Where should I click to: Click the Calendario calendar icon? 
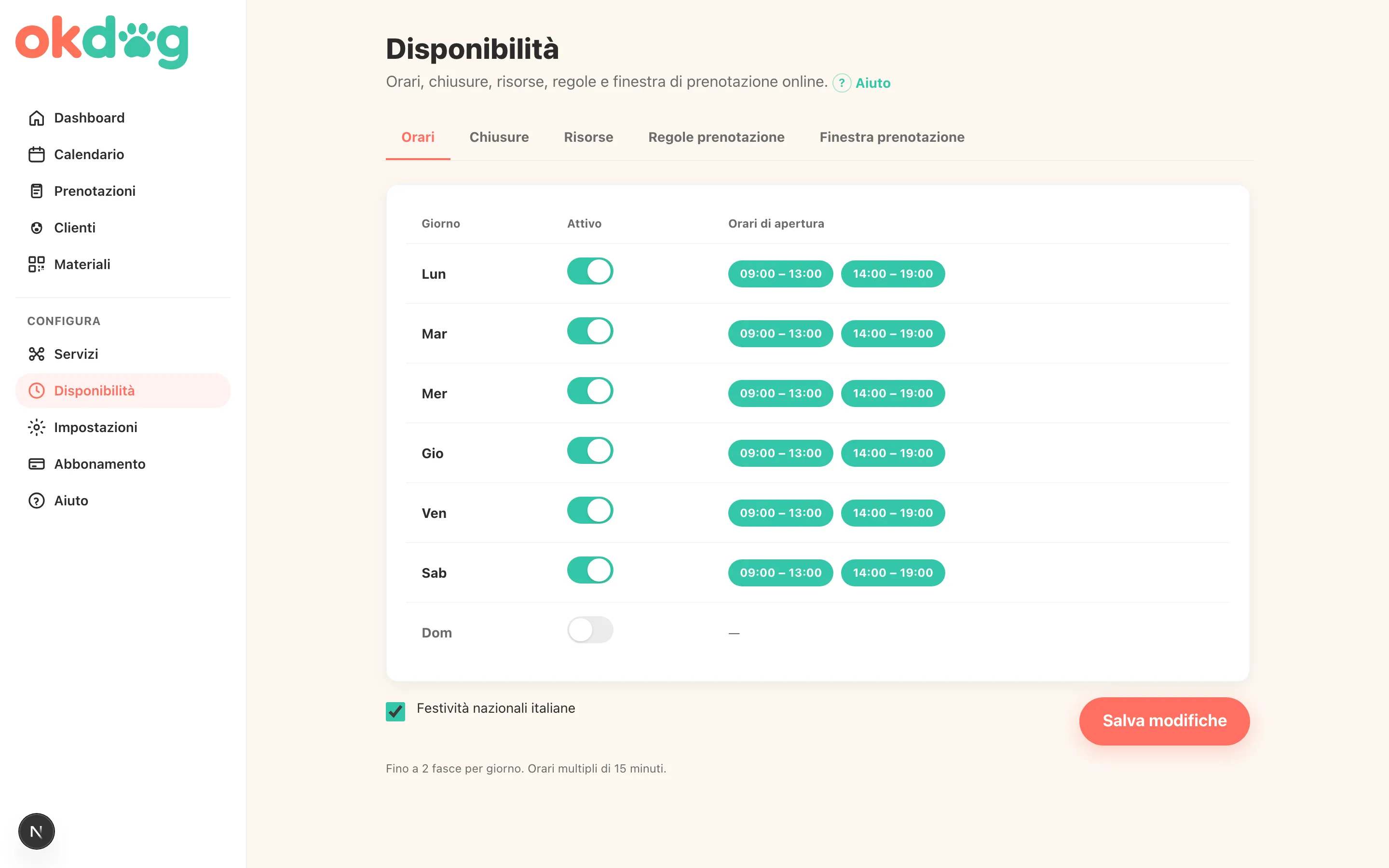click(36, 154)
